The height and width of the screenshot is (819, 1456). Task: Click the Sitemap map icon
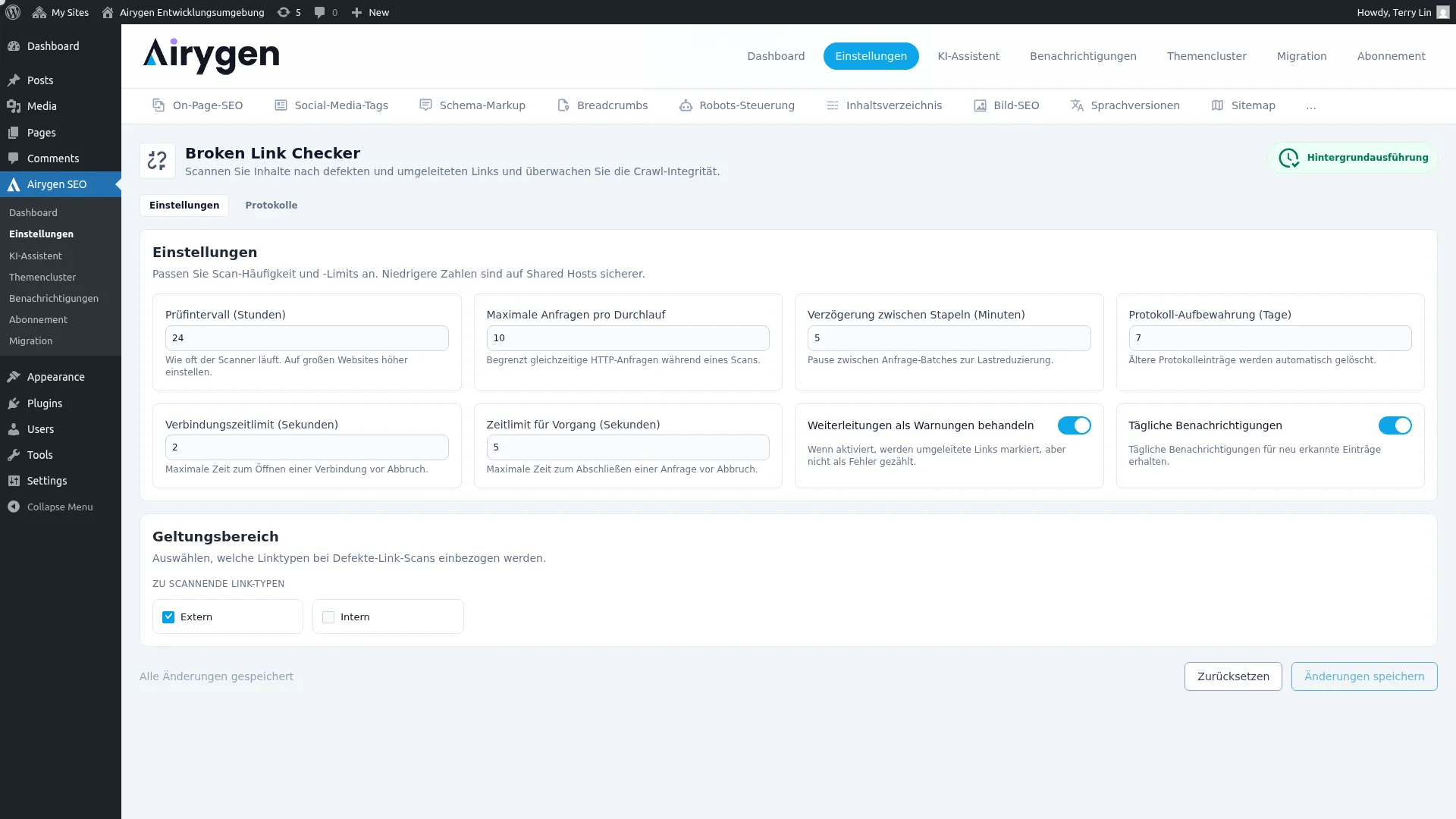(x=1218, y=105)
